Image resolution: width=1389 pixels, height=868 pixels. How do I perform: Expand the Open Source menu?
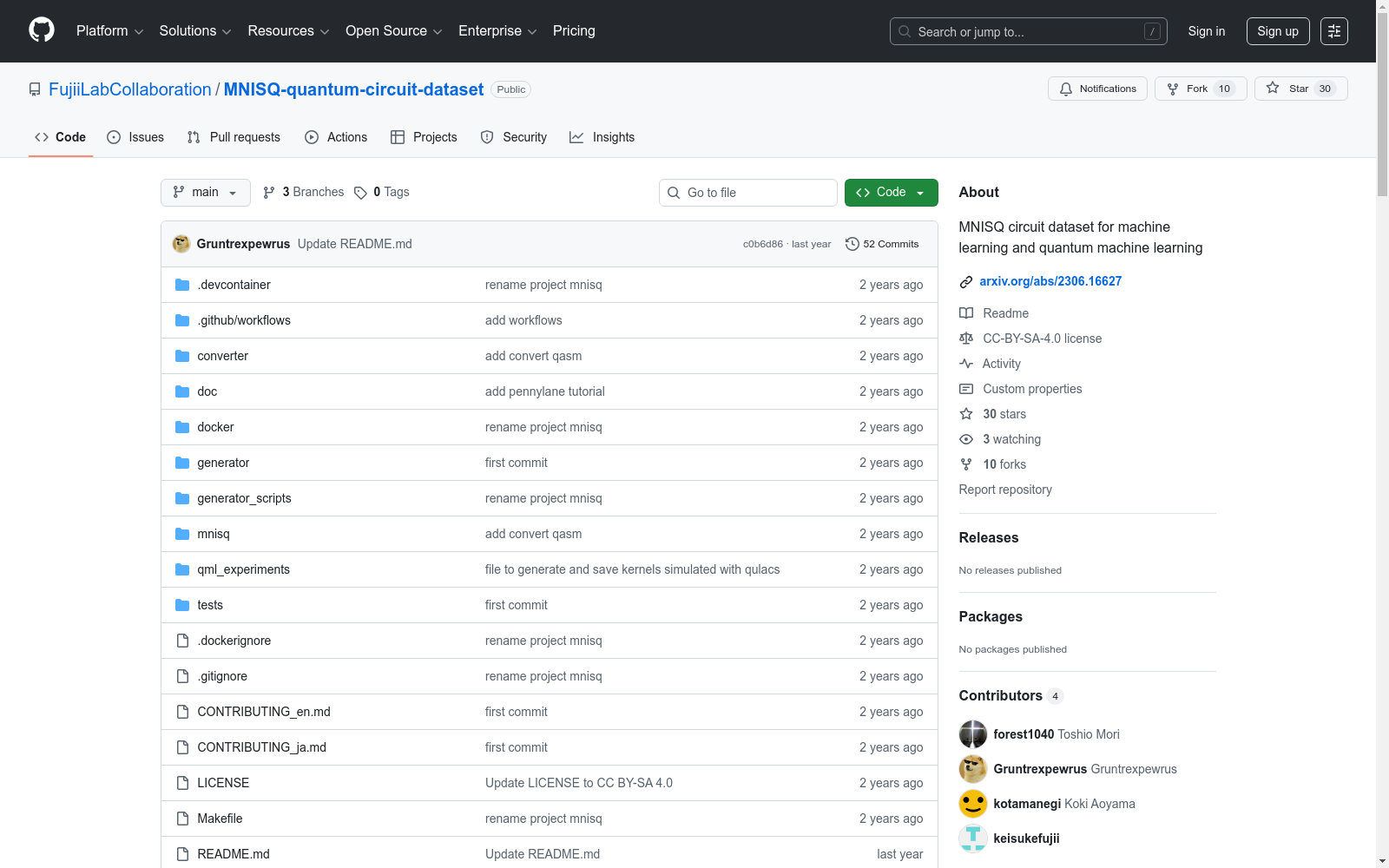(x=394, y=31)
